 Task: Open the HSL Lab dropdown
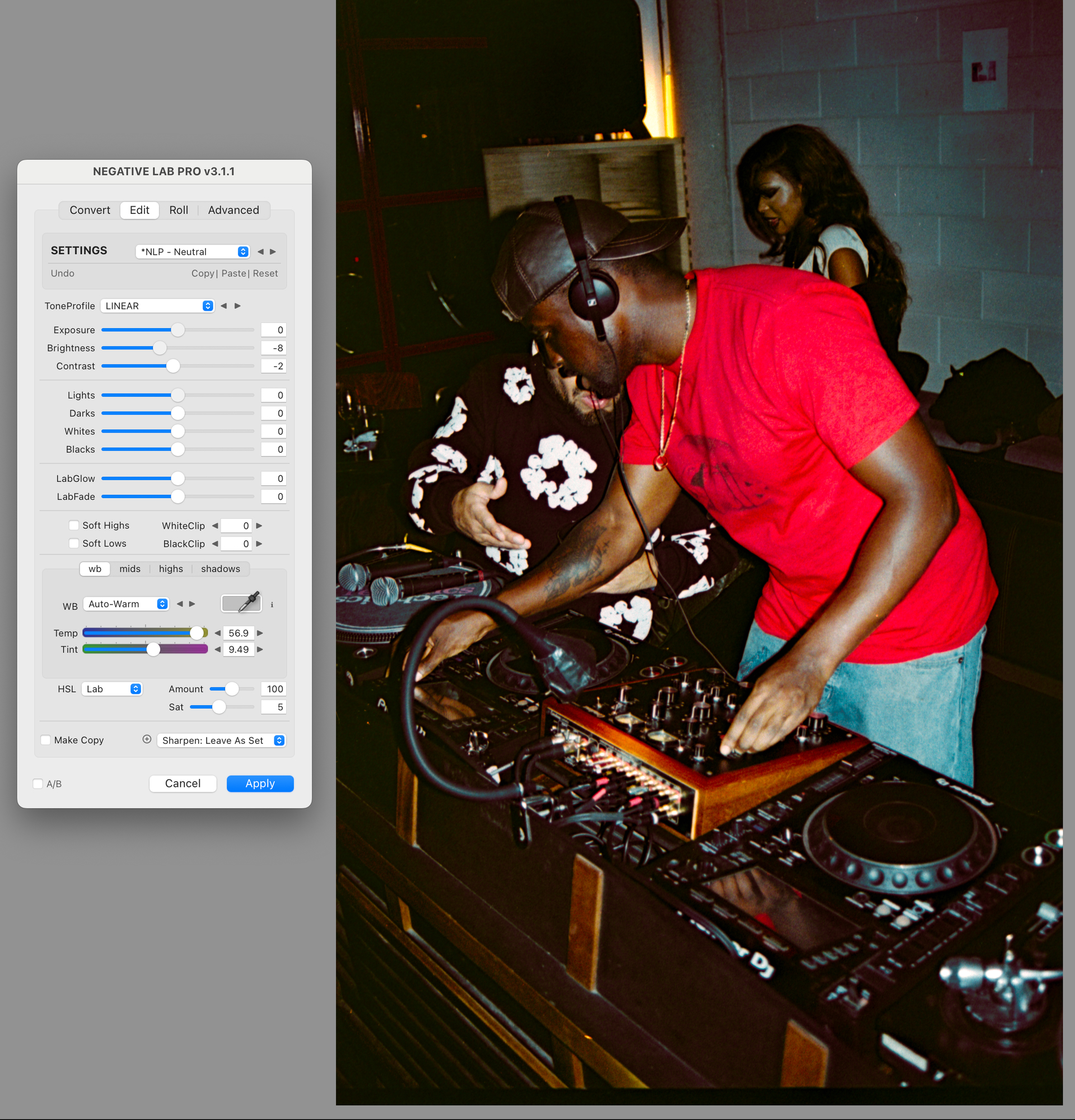pyautogui.click(x=111, y=689)
